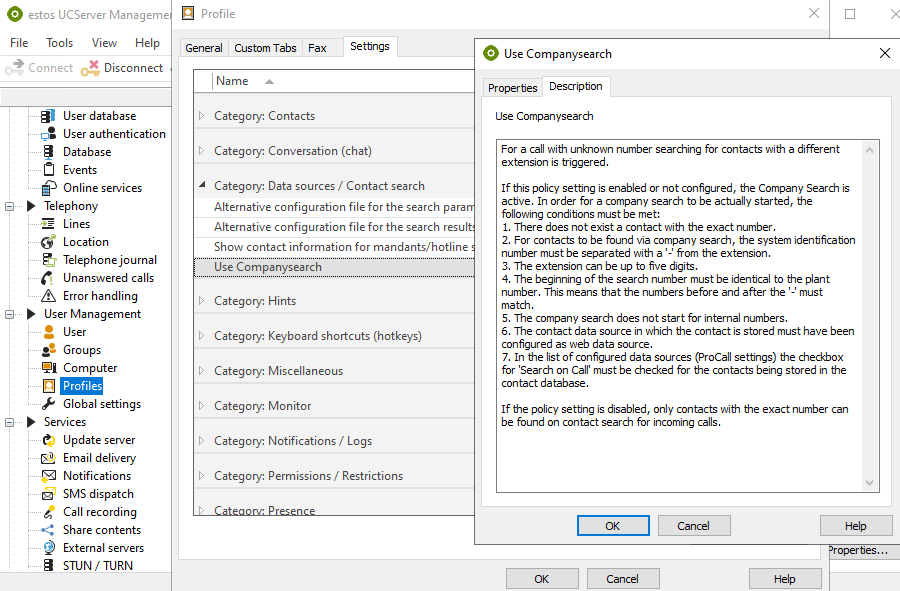
Task: Click Cancel in Use Companysearch dialog
Action: pyautogui.click(x=693, y=526)
